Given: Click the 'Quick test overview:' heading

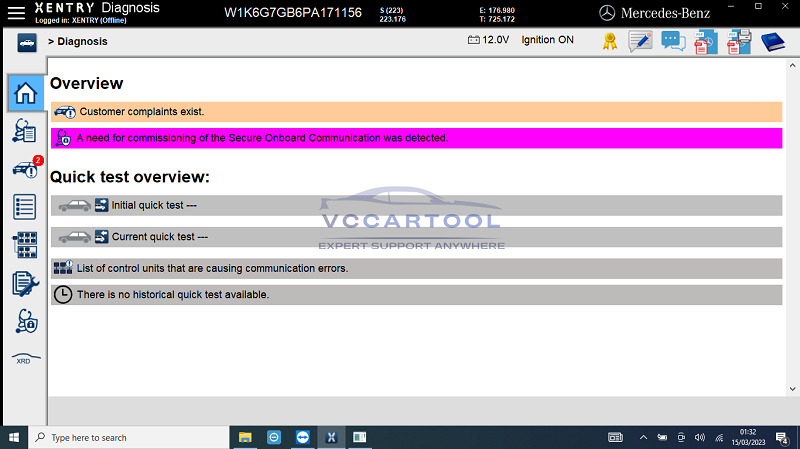Looking at the screenshot, I should tap(130, 177).
